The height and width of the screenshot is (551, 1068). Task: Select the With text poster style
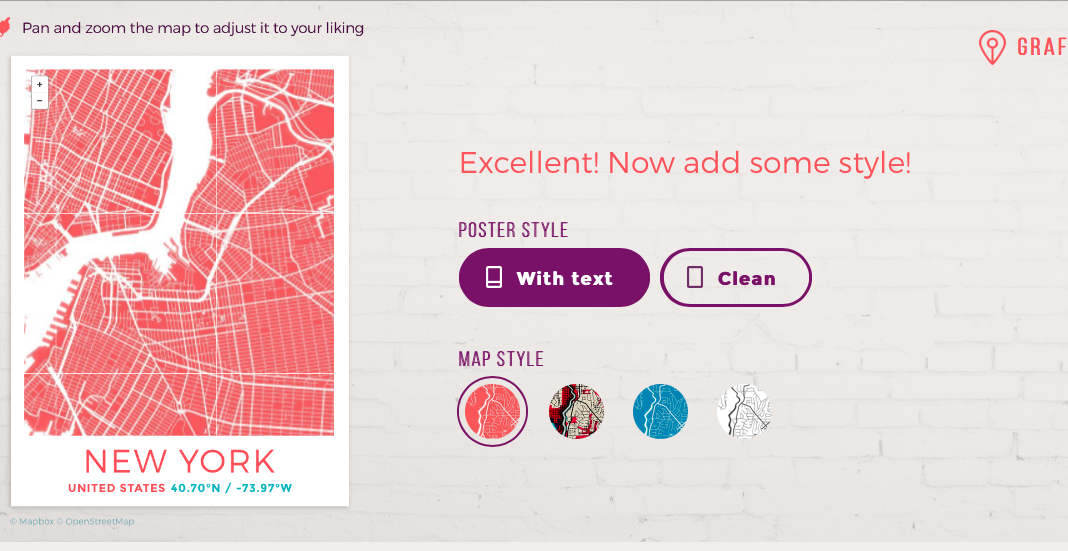point(554,278)
